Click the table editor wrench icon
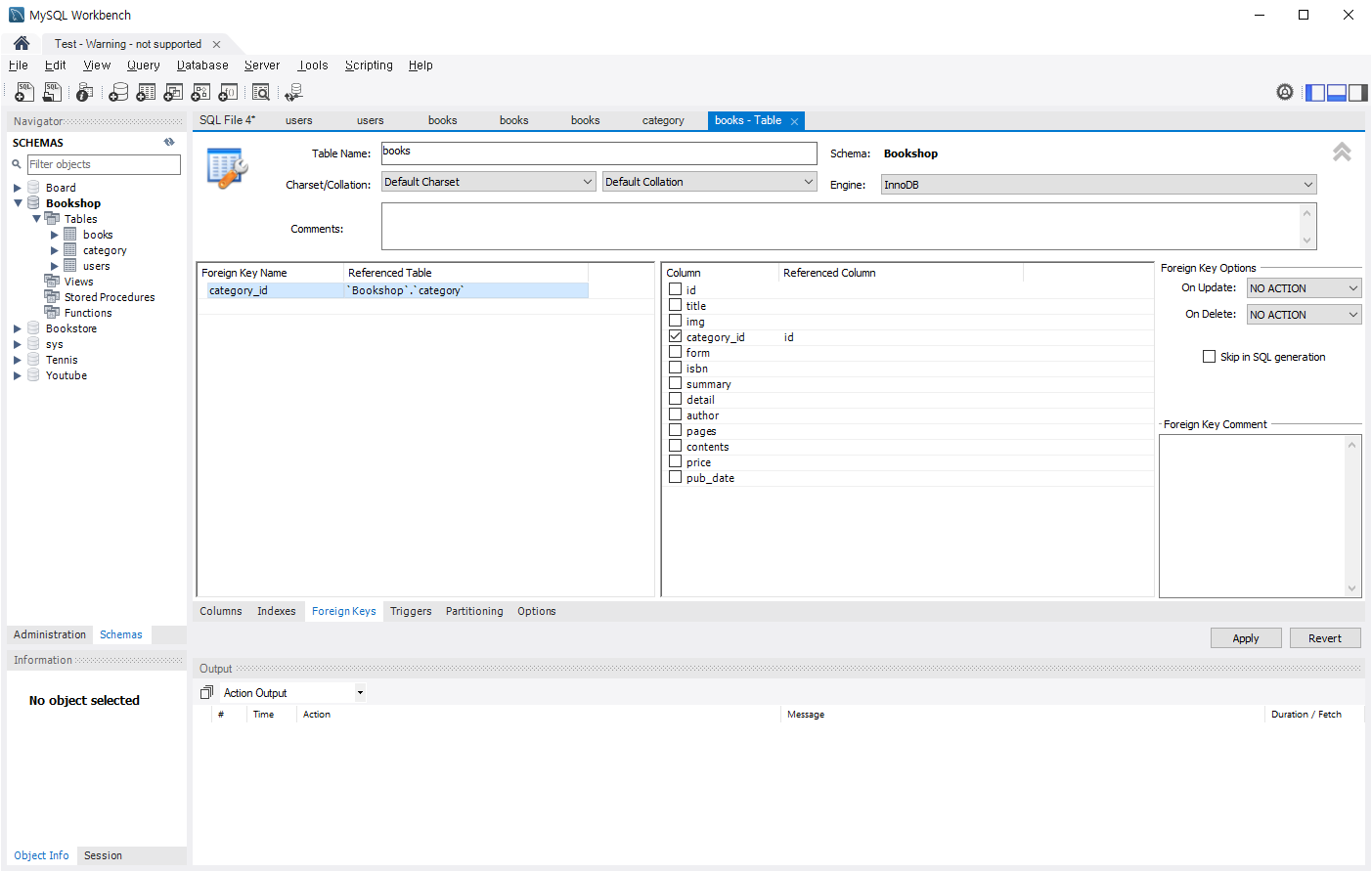 click(227, 167)
